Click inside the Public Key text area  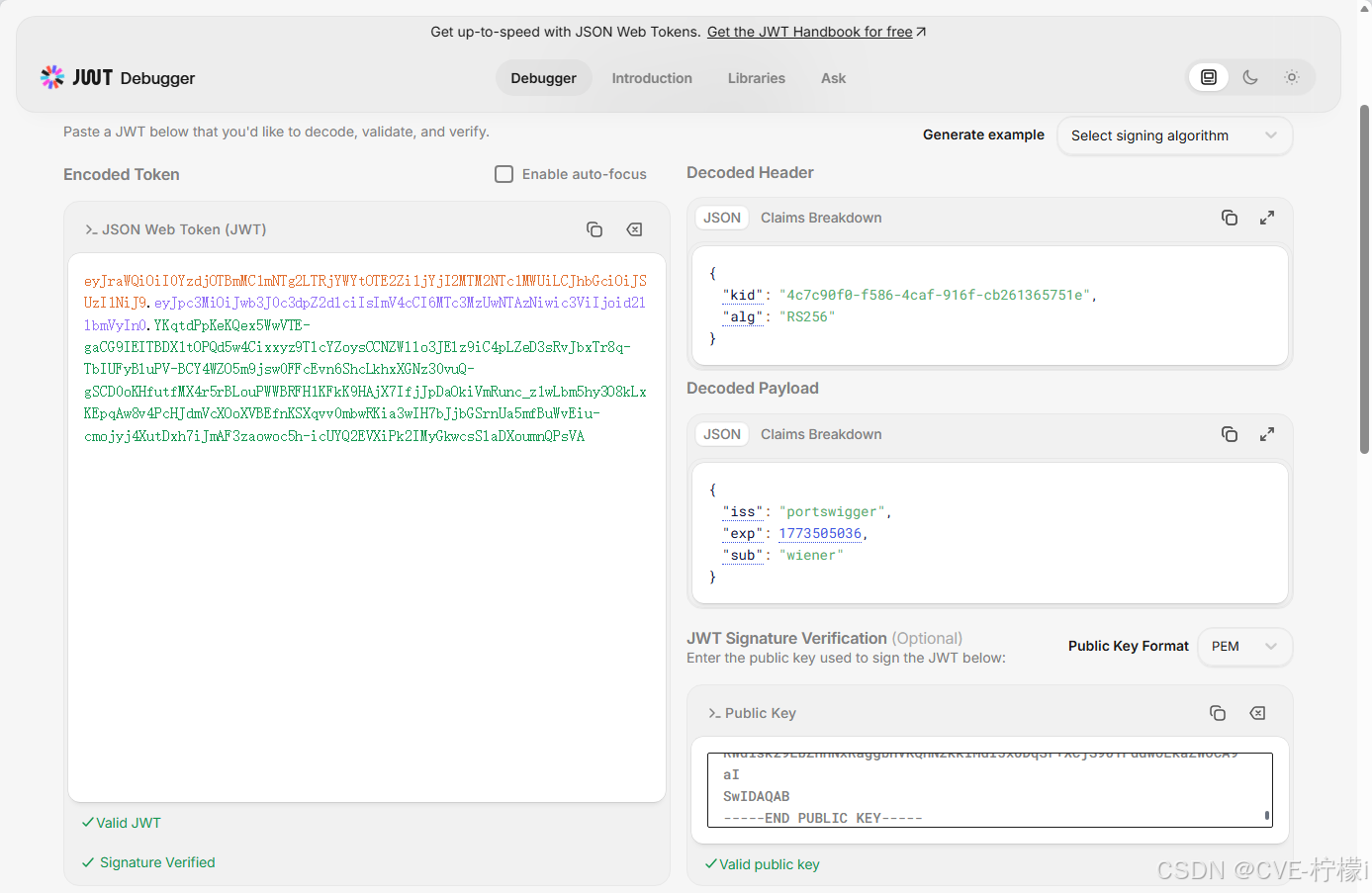(x=989, y=789)
